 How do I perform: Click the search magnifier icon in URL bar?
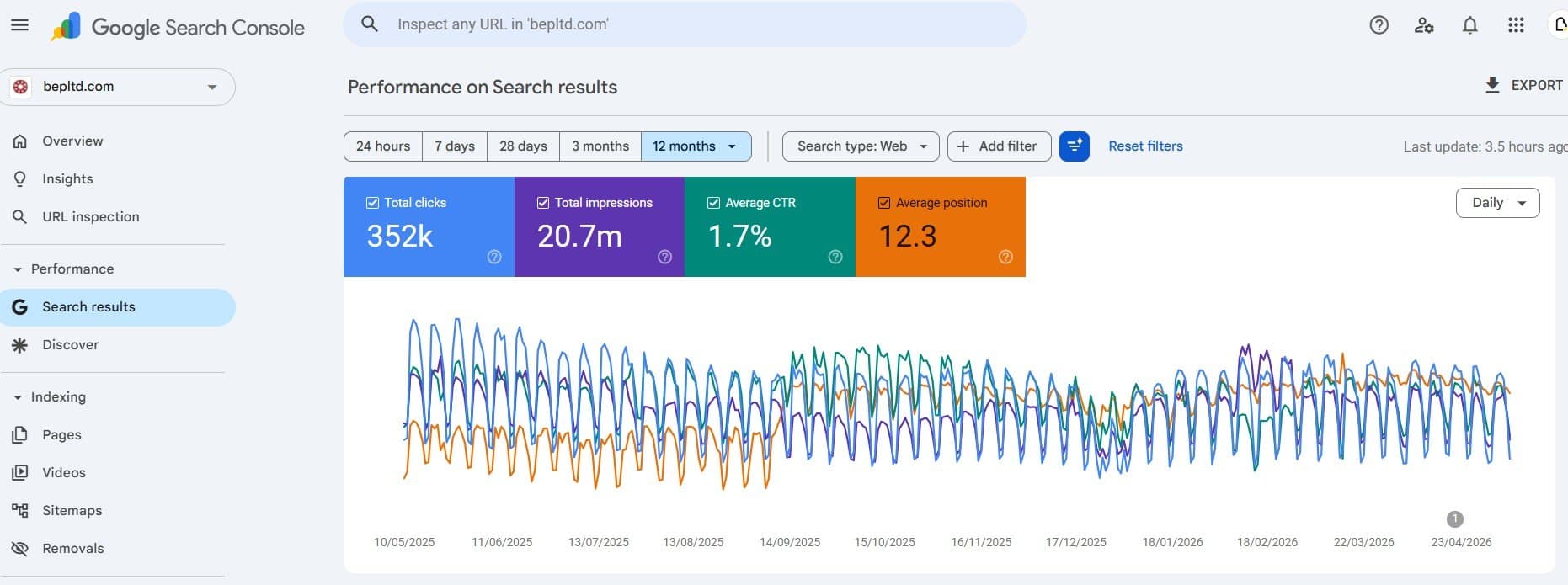(x=369, y=24)
